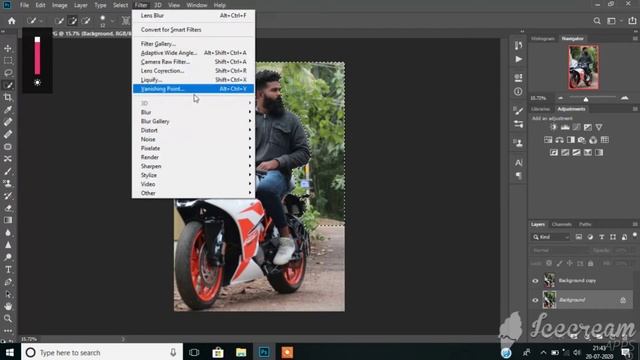
Task: Click the pink vertical brightness bar
Action: (x=37, y=56)
